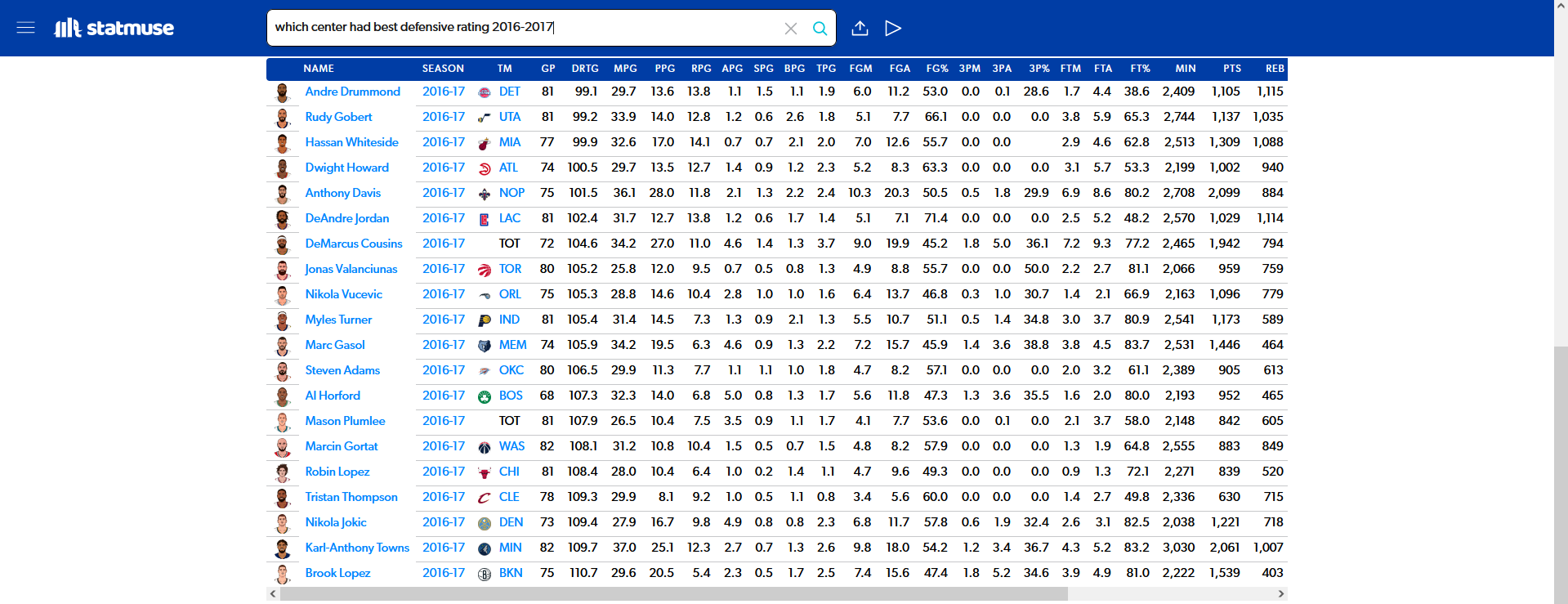This screenshot has width=1568, height=604.
Task: Open Andre Drummond's player page
Action: tap(352, 92)
